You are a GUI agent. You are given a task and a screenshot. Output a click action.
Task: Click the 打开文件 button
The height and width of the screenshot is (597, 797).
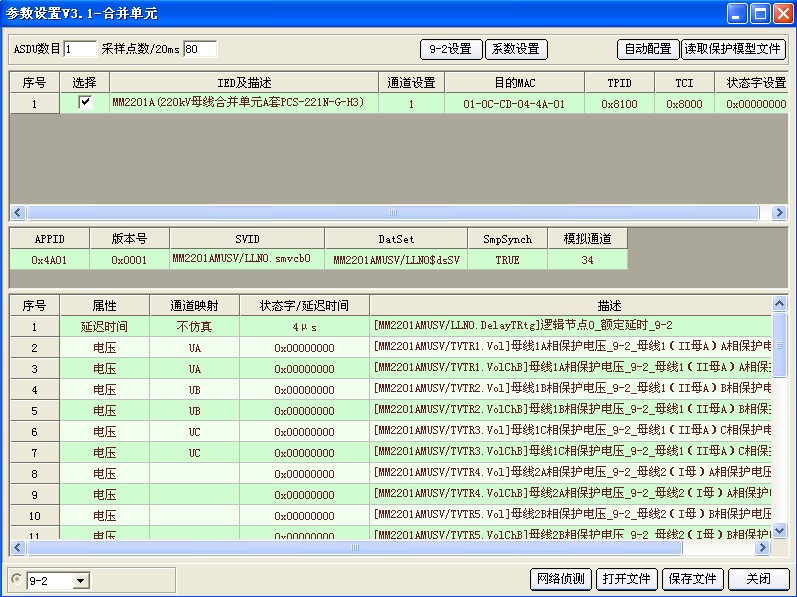point(626,579)
